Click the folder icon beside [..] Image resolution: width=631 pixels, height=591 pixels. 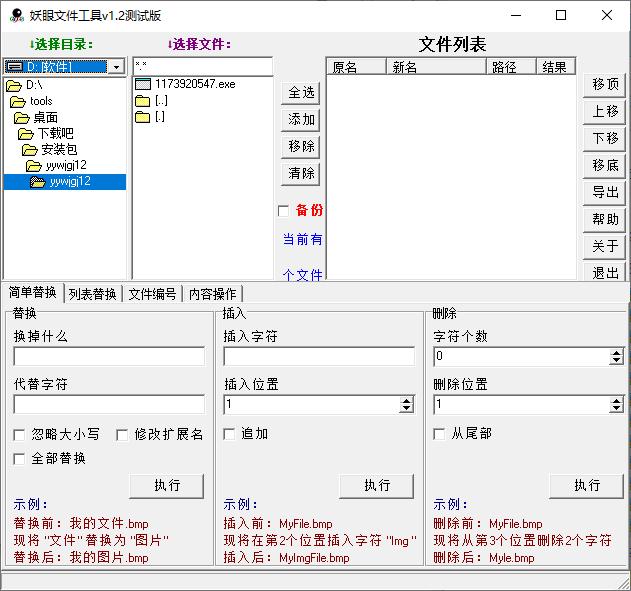(x=142, y=101)
